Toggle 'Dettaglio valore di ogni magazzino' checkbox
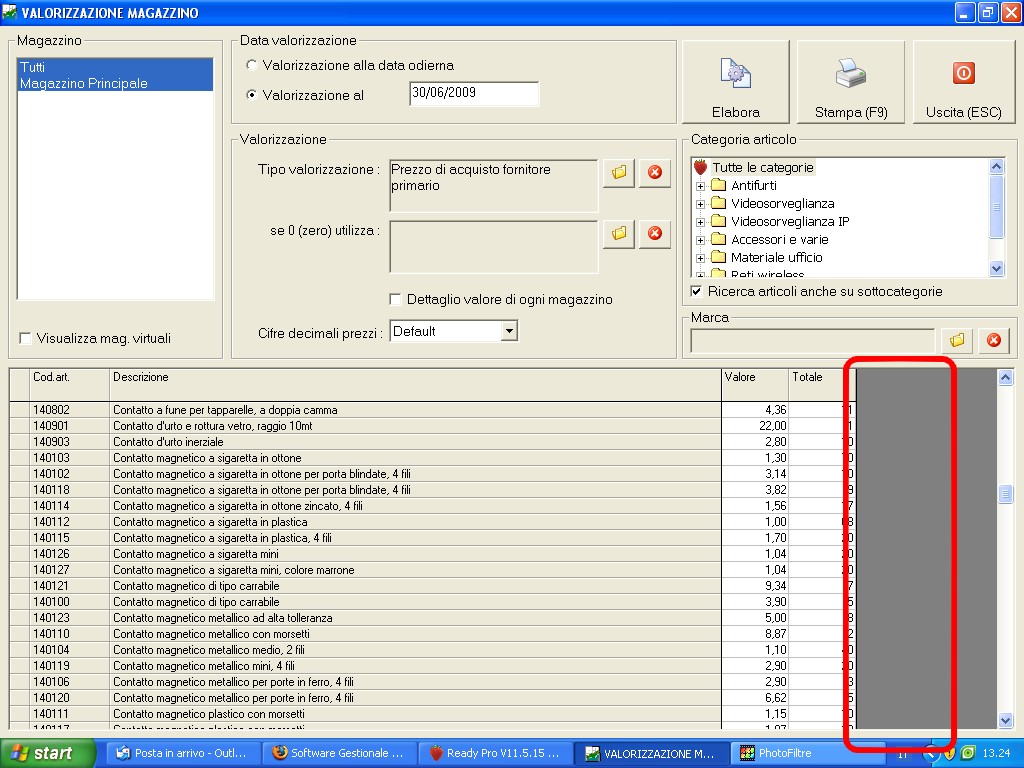 pos(394,300)
